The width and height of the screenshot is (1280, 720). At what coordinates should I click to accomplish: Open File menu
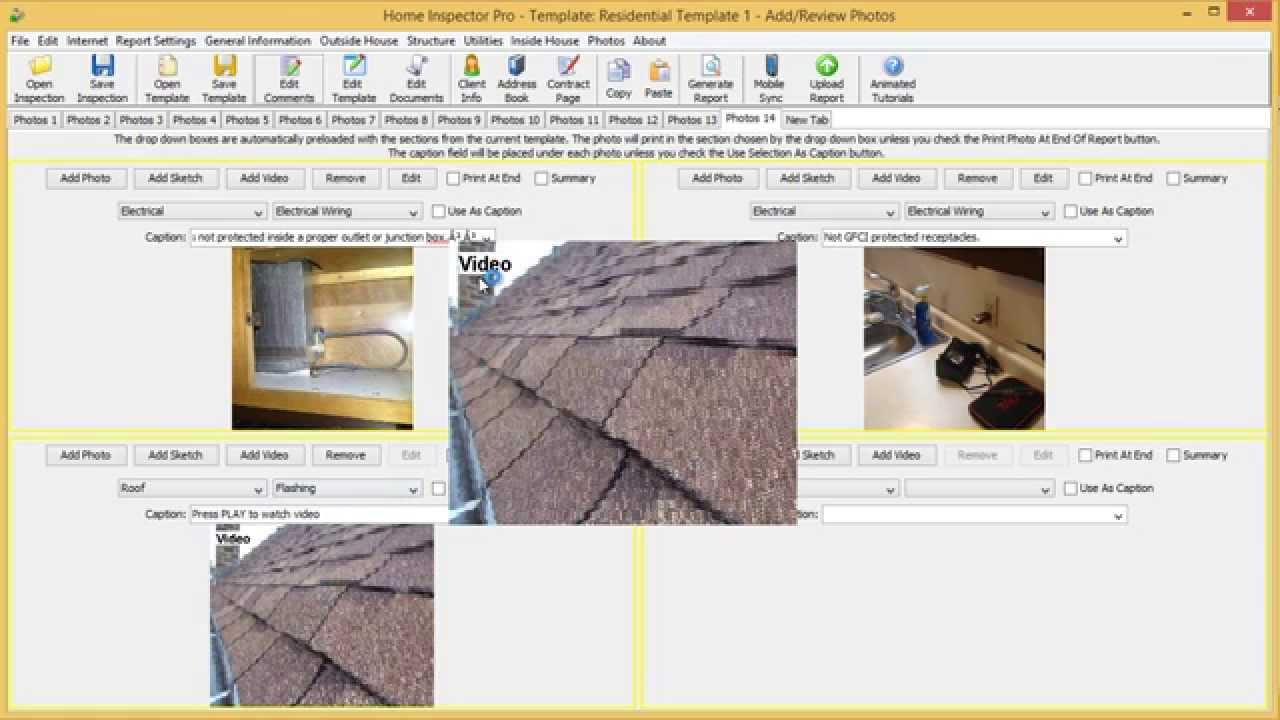[20, 41]
